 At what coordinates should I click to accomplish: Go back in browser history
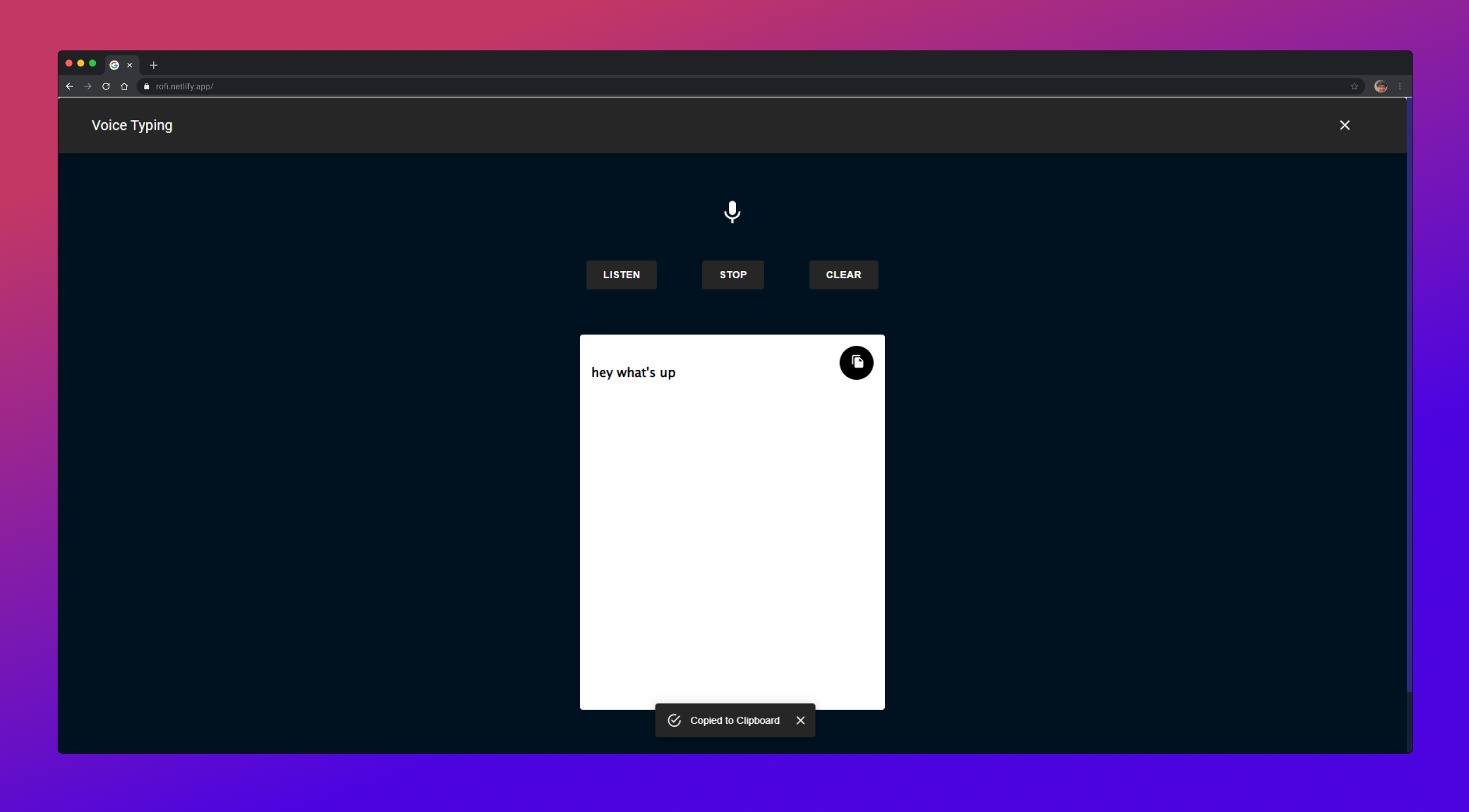tap(69, 86)
